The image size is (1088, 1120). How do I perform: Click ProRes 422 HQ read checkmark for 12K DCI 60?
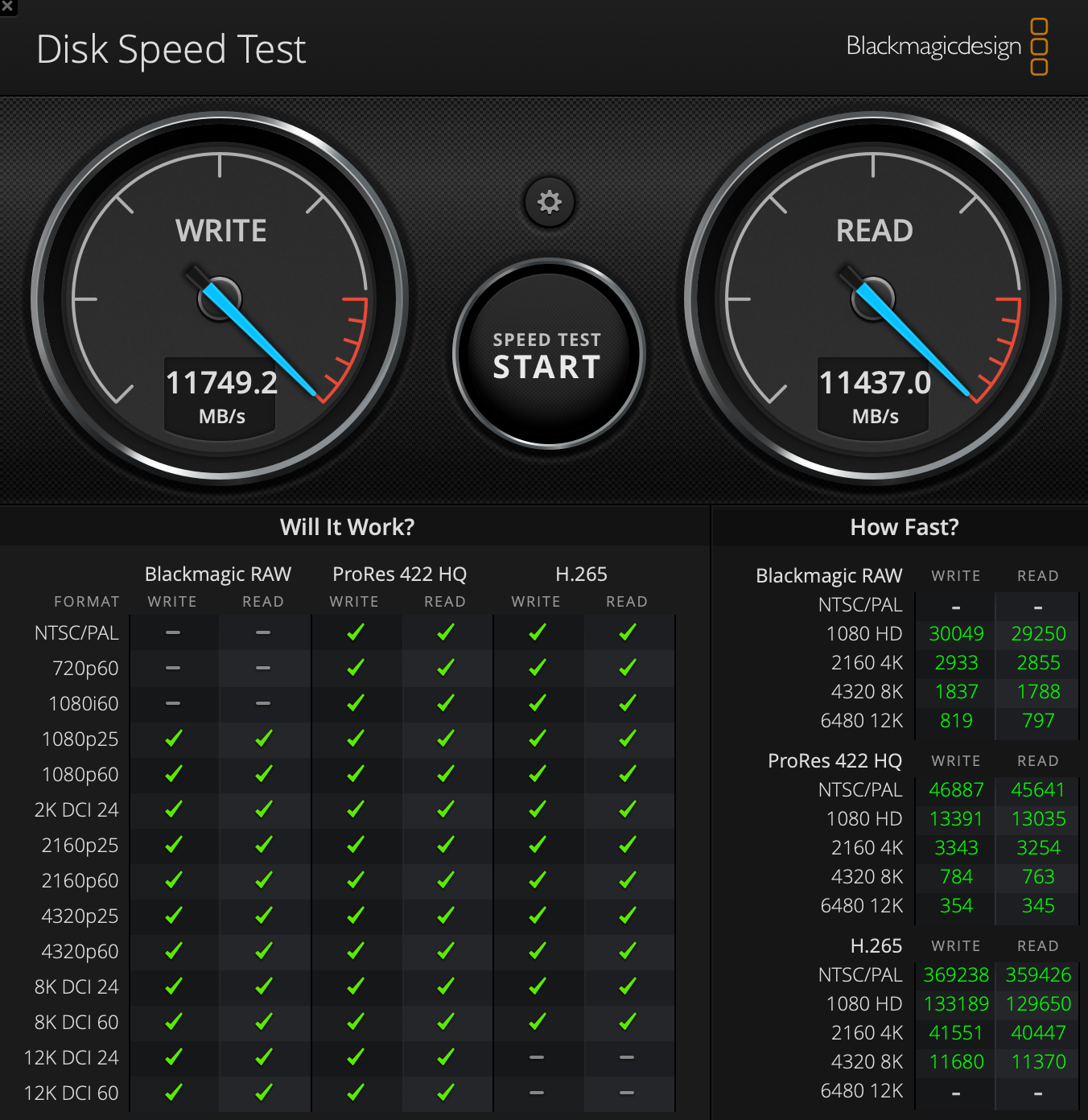[x=445, y=1093]
